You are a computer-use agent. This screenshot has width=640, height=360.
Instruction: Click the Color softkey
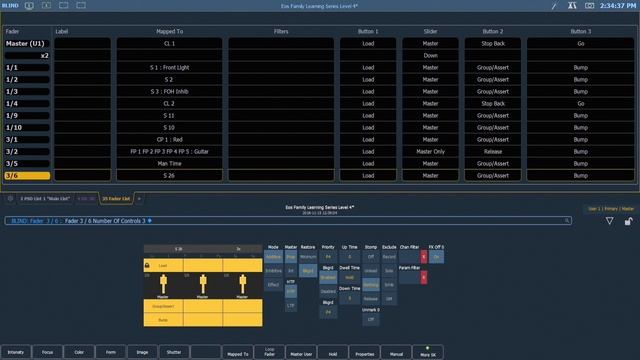click(x=79, y=352)
